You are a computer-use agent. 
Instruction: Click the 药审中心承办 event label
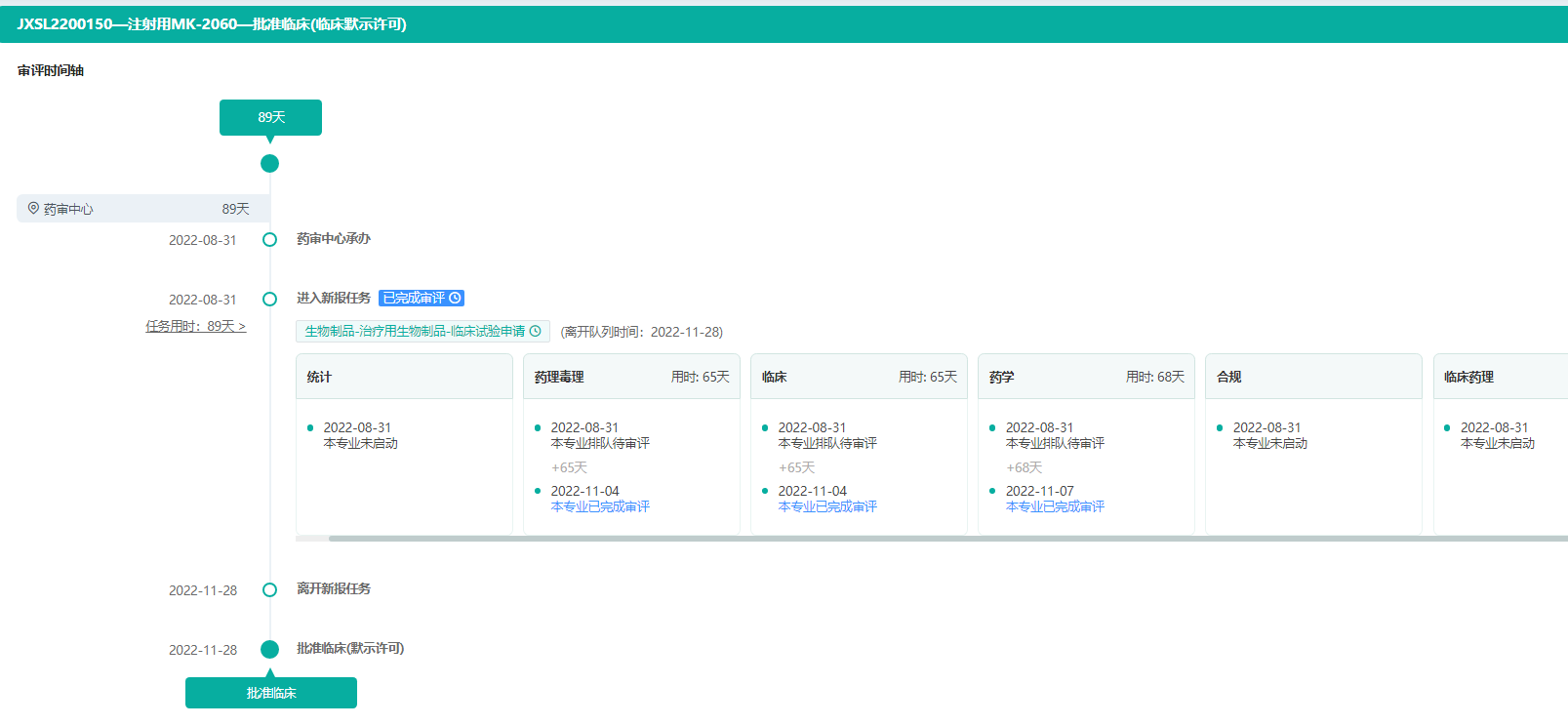[x=334, y=239]
